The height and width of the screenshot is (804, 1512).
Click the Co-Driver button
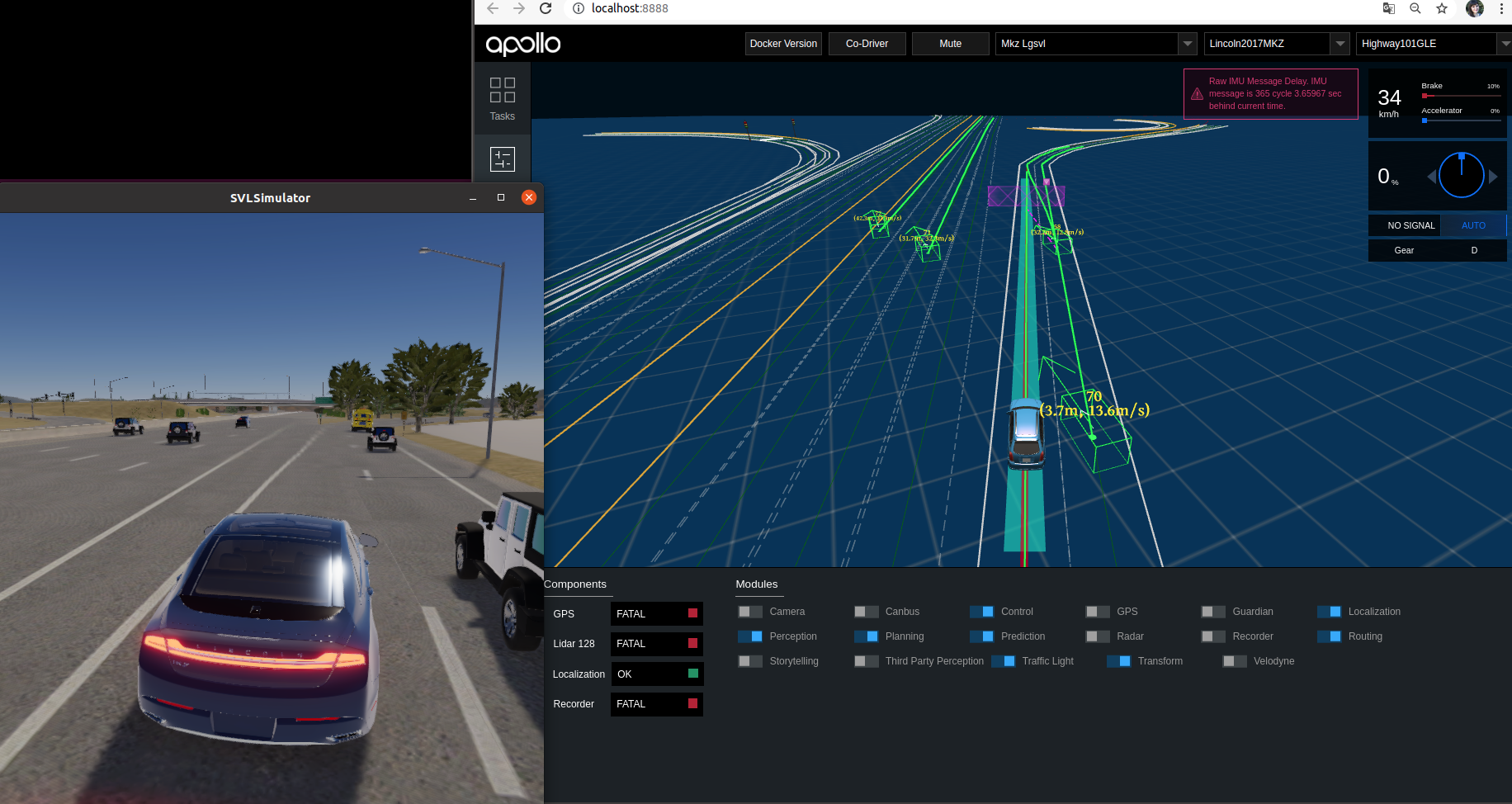click(867, 44)
